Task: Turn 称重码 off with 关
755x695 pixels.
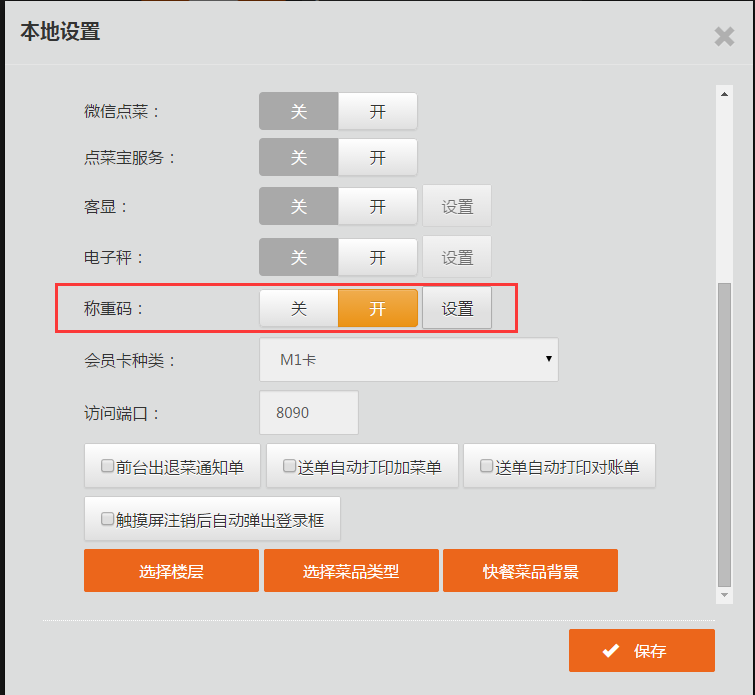Action: pyautogui.click(x=299, y=308)
